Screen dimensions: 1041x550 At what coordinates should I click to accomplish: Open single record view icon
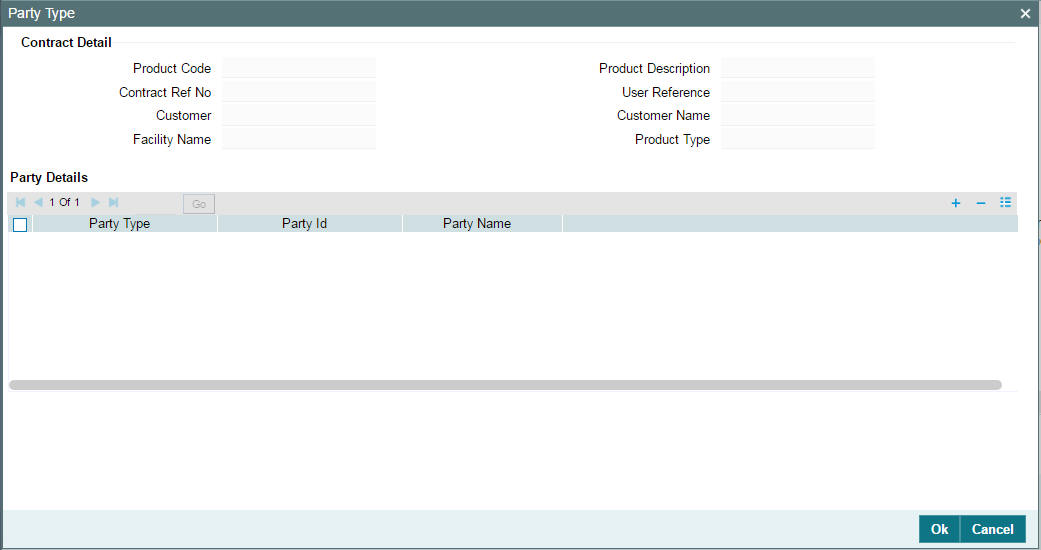pos(1005,202)
